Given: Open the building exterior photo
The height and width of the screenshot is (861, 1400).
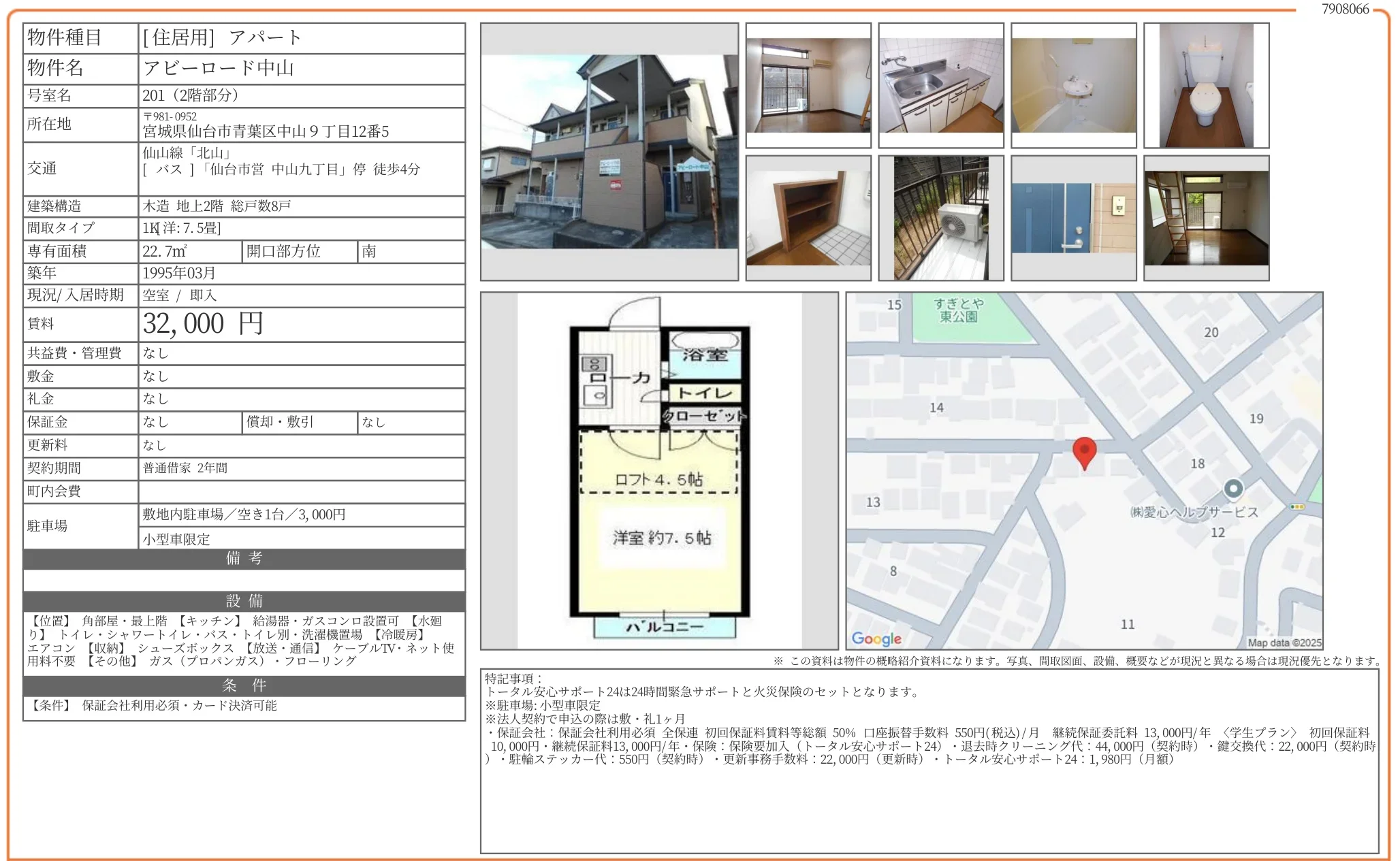Looking at the screenshot, I should click(x=609, y=152).
